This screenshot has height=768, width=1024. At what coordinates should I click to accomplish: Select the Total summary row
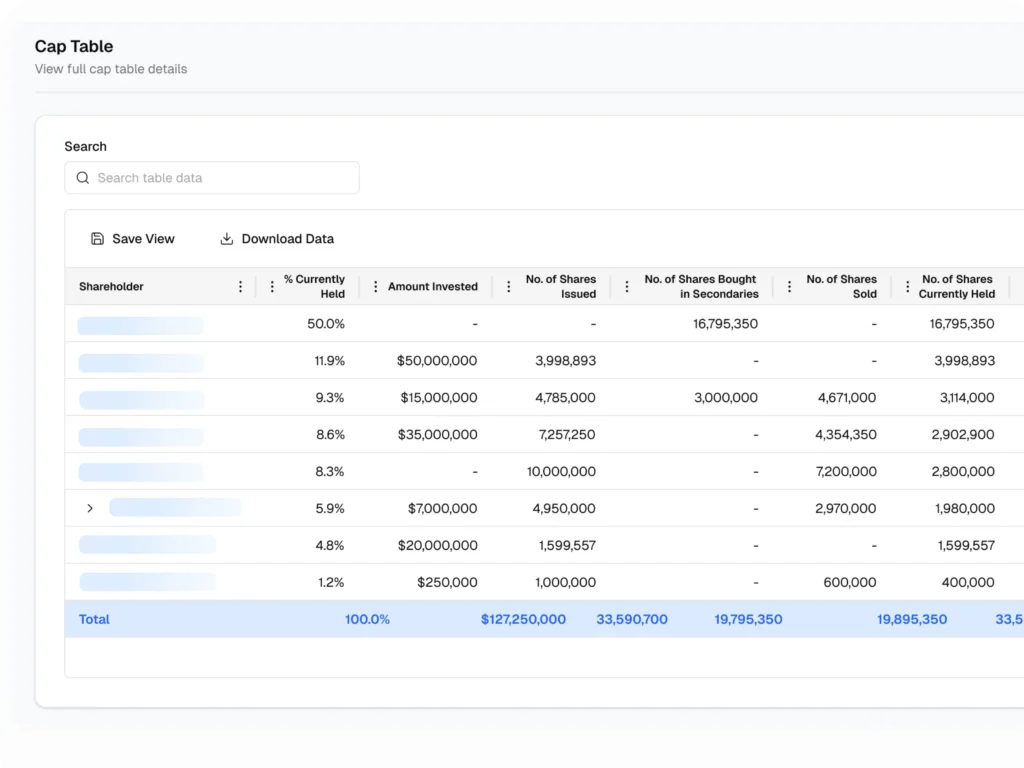tap(500, 619)
